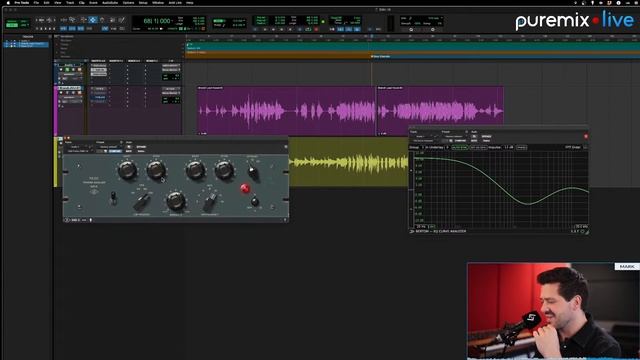The height and width of the screenshot is (360, 640).
Task: Select the Trim tool
Action: pyautogui.click(x=73, y=20)
